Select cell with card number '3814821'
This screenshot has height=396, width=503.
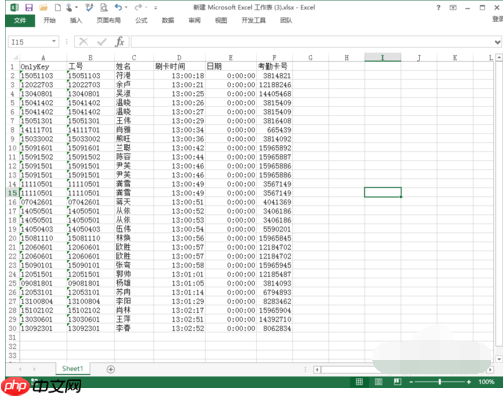click(x=275, y=76)
